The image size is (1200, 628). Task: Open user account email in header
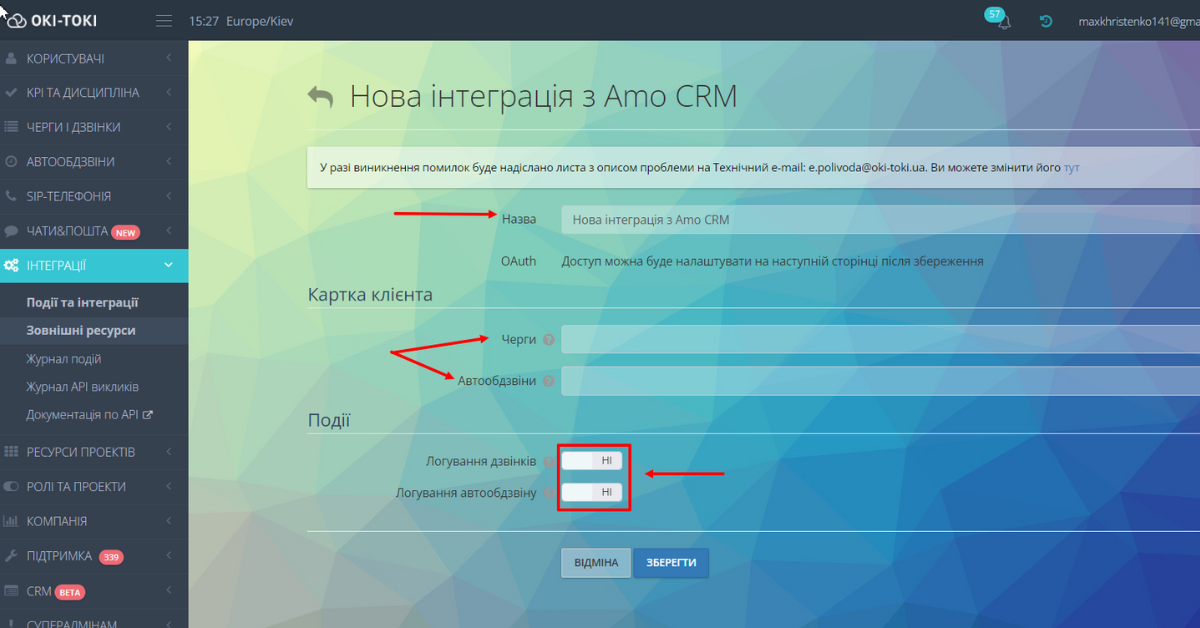(x=1138, y=21)
